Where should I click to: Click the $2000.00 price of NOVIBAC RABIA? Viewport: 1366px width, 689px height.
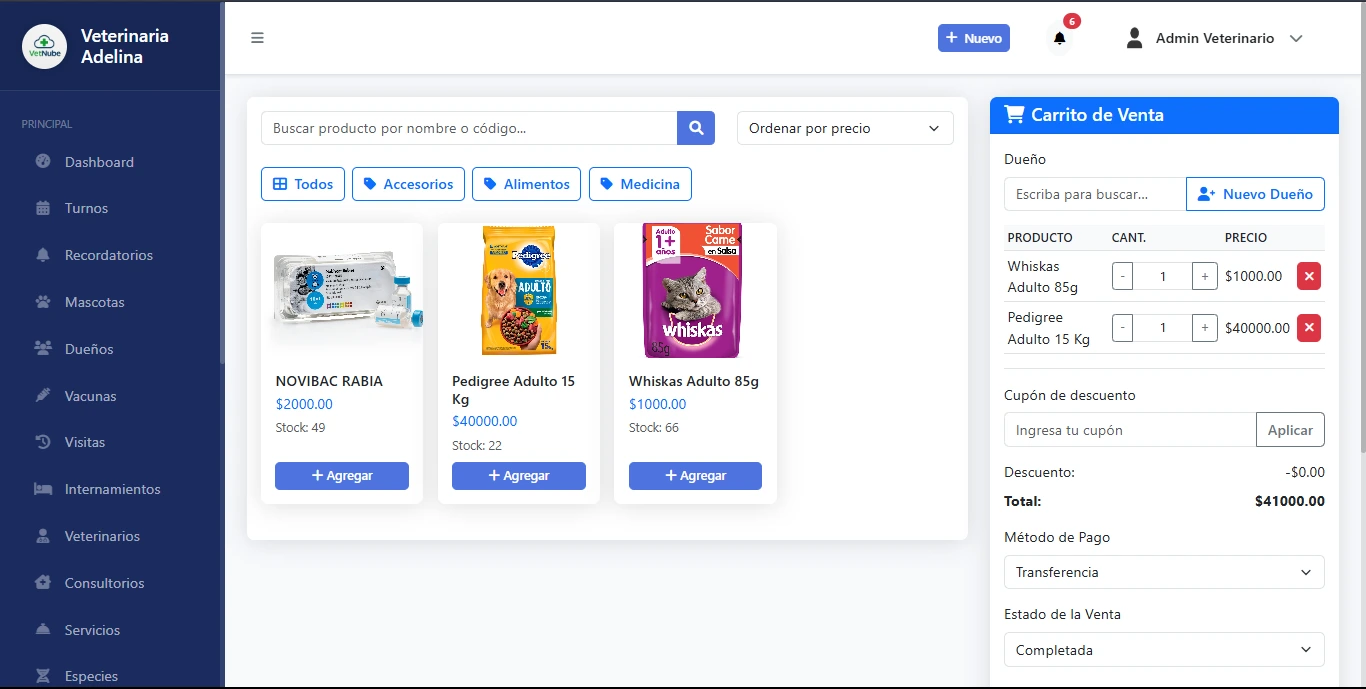pos(304,404)
